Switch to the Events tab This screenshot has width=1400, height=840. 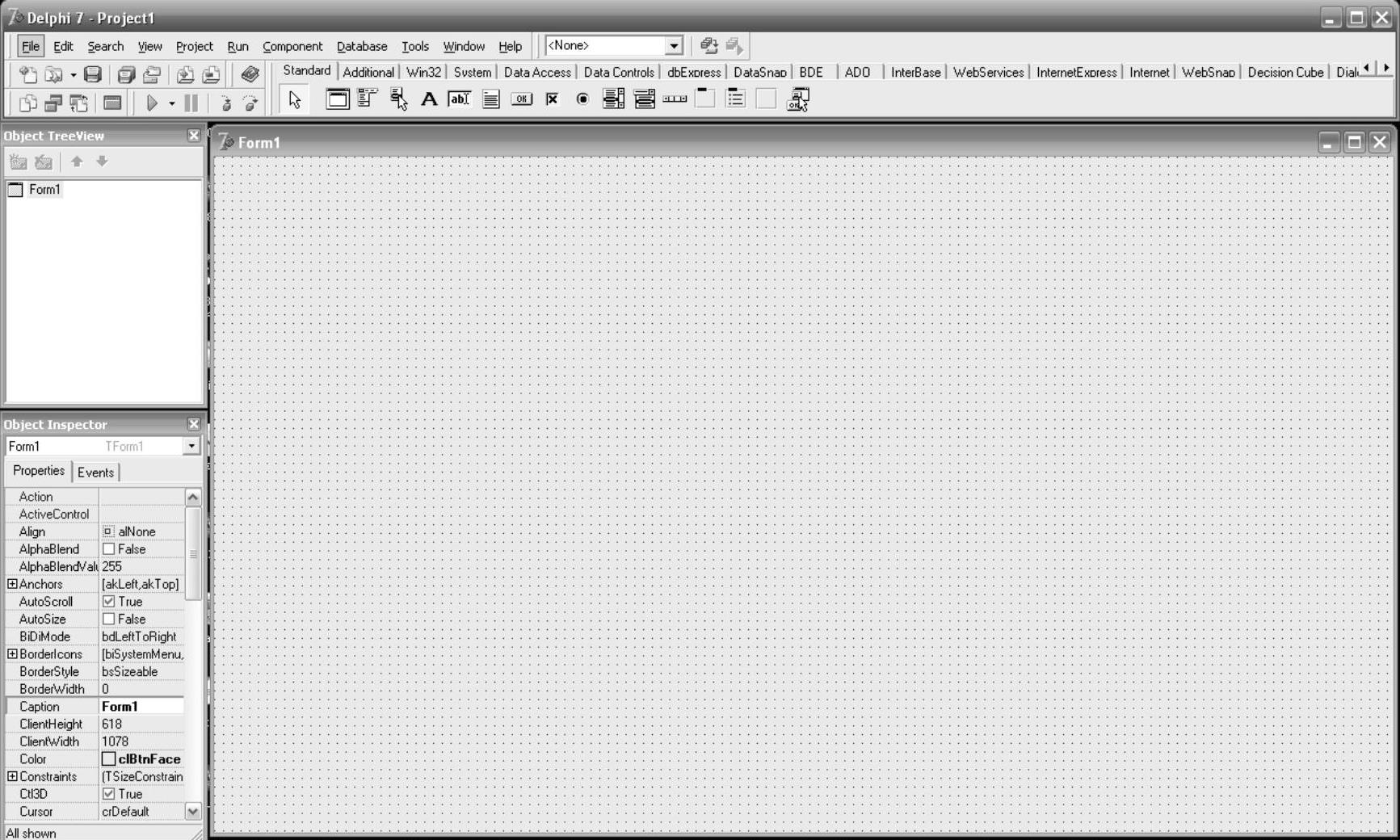point(95,472)
